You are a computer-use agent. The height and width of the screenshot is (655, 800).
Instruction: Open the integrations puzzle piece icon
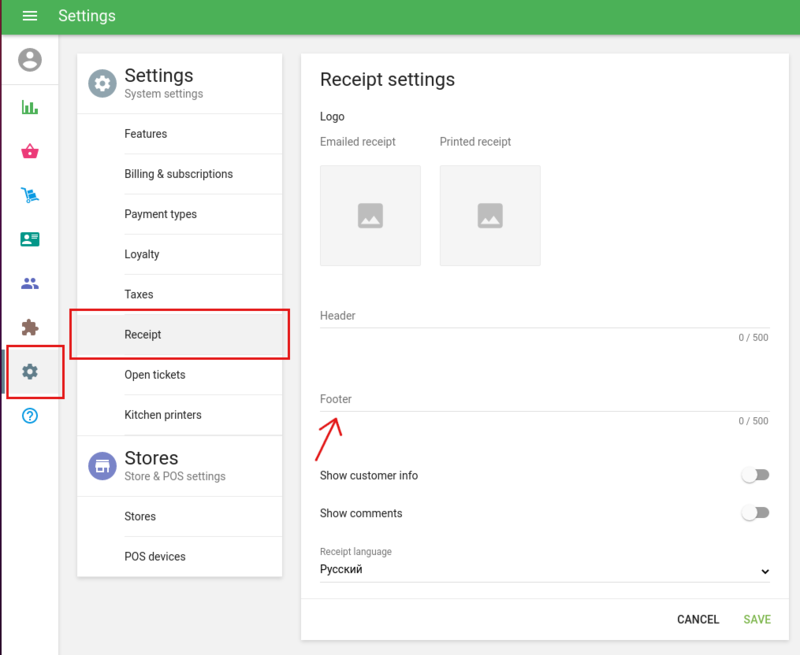[x=30, y=327]
